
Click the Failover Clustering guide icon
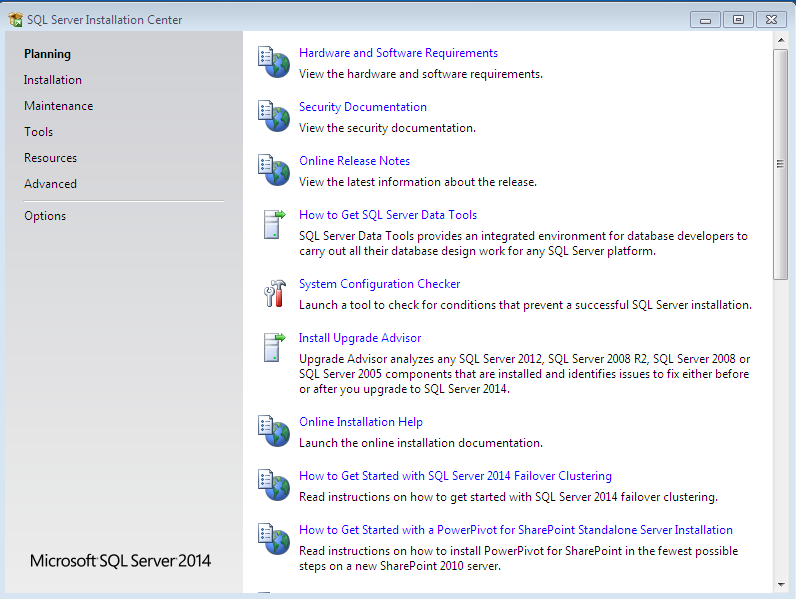click(273, 485)
